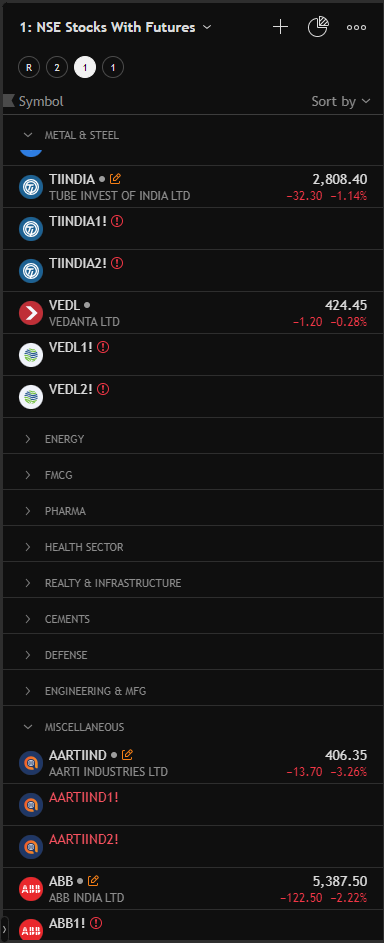
Task: Select the ABB India Ltd row
Action: click(x=193, y=889)
